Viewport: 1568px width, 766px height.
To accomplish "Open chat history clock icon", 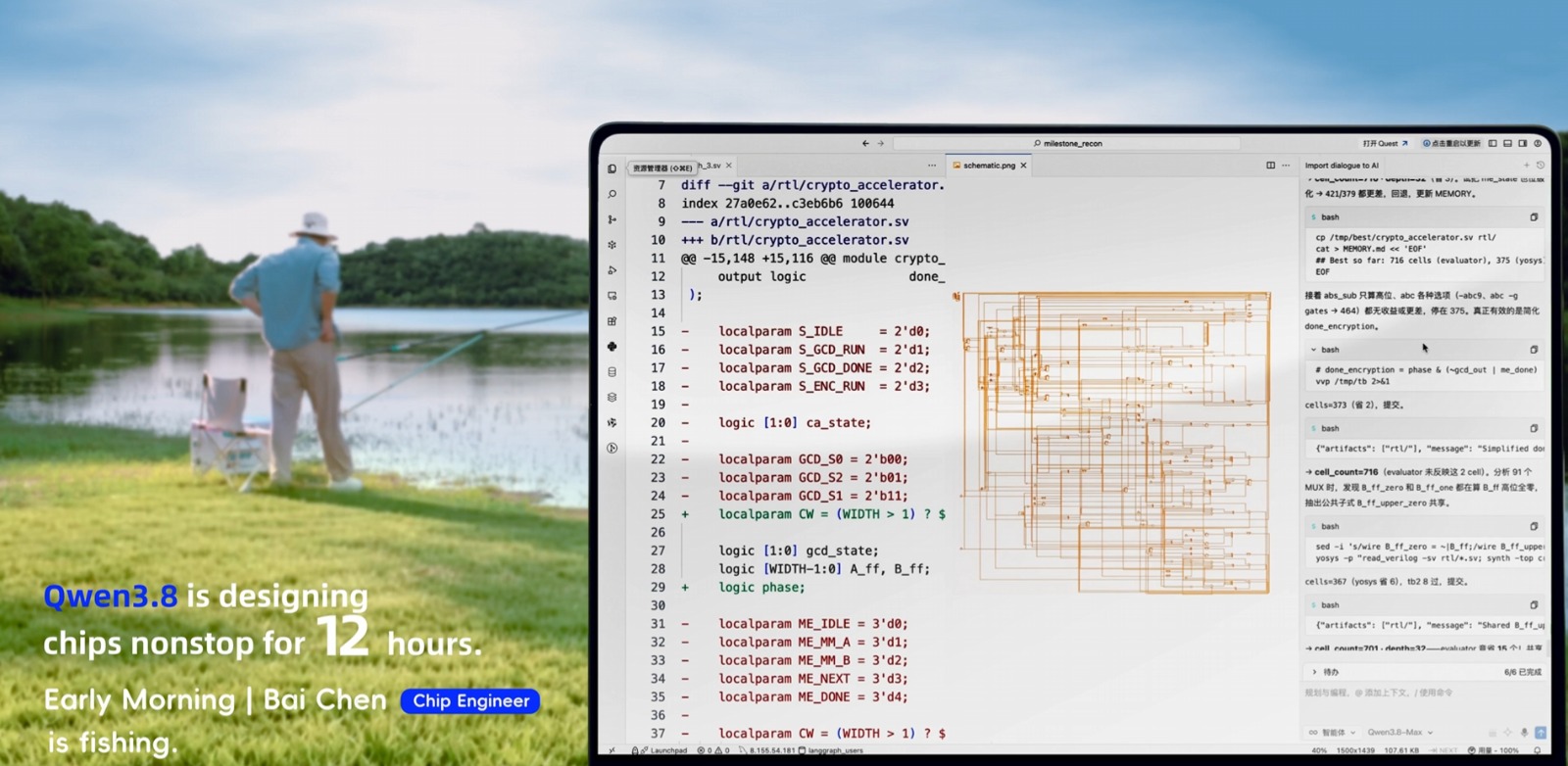I will coord(1540,166).
